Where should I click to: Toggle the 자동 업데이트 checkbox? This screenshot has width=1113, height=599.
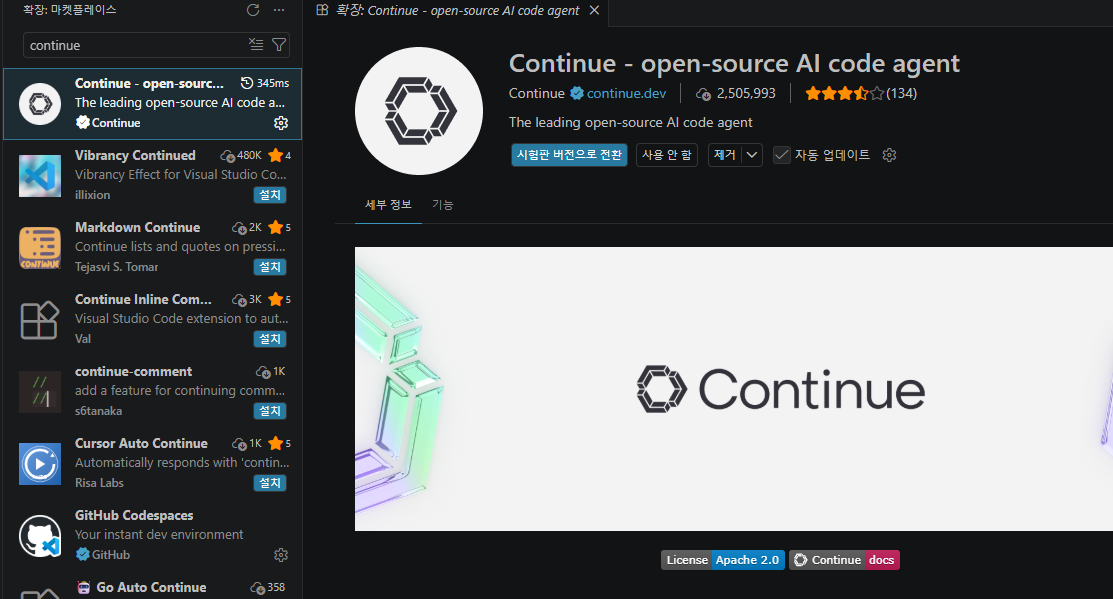(x=782, y=155)
